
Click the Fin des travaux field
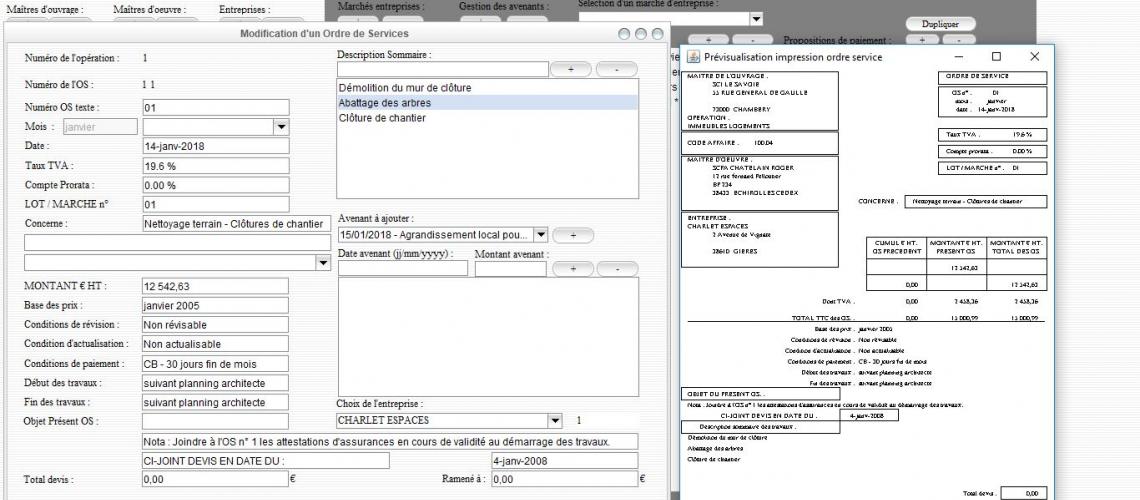tap(215, 402)
